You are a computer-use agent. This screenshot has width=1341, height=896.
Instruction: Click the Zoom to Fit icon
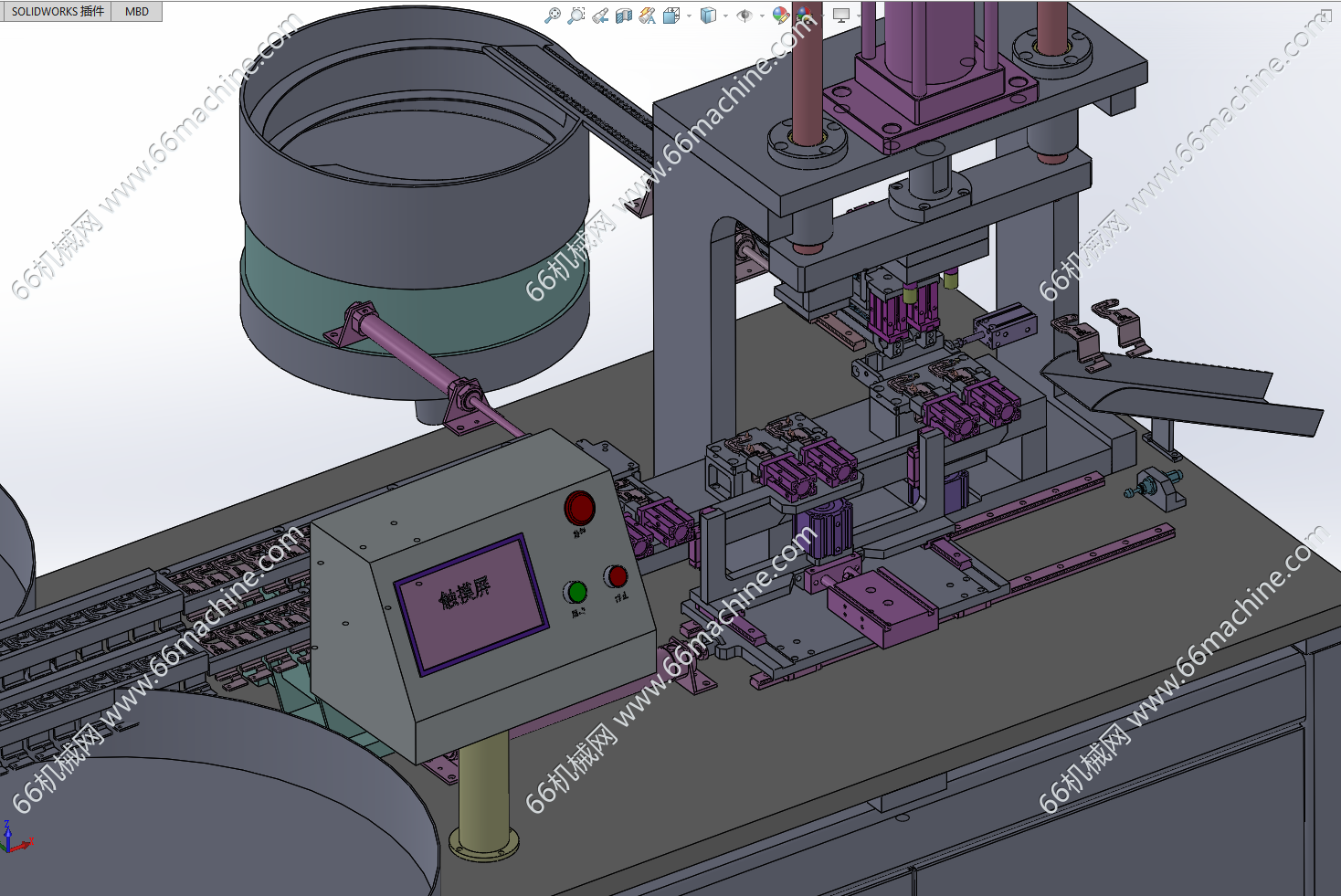pos(553,15)
